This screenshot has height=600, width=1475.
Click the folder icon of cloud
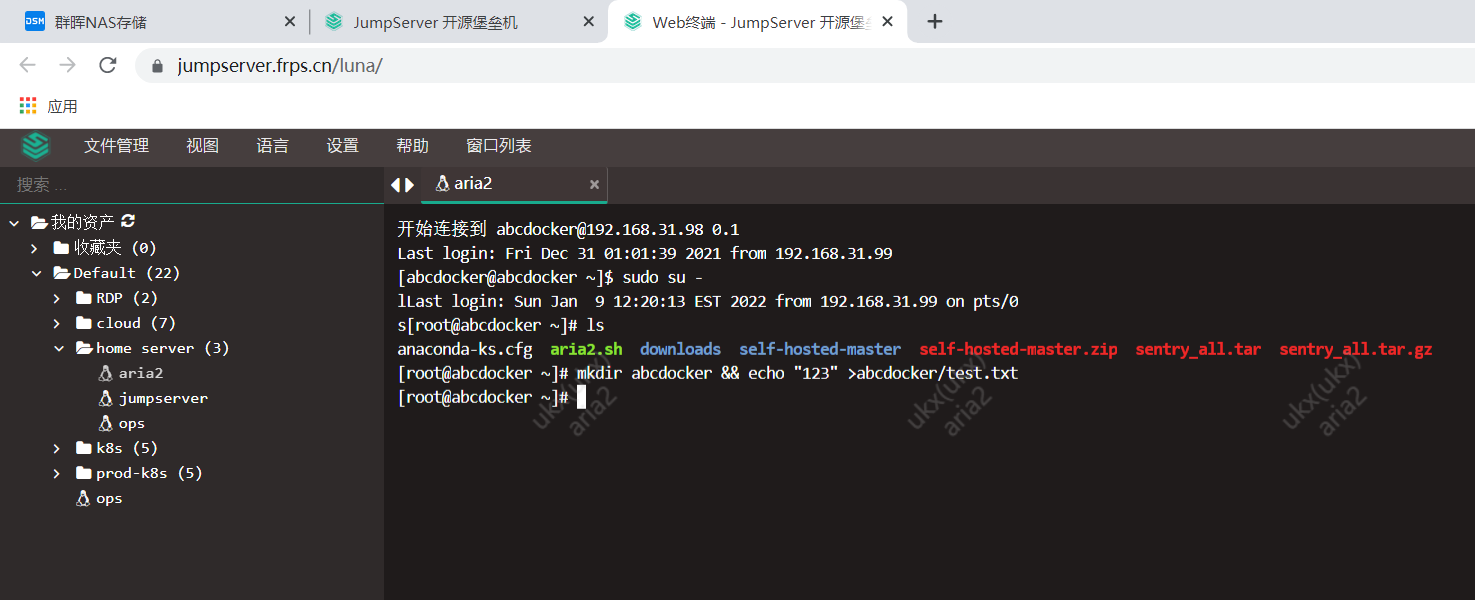84,323
